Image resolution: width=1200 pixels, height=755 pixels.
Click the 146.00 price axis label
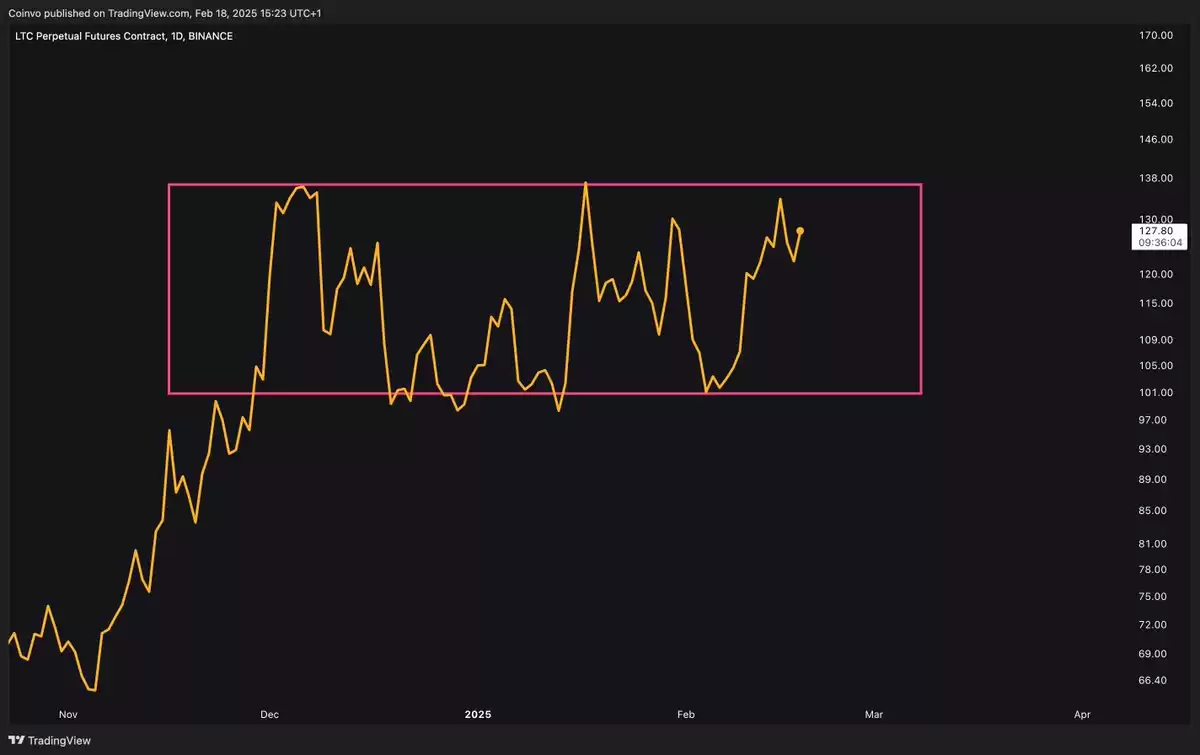click(x=1155, y=139)
